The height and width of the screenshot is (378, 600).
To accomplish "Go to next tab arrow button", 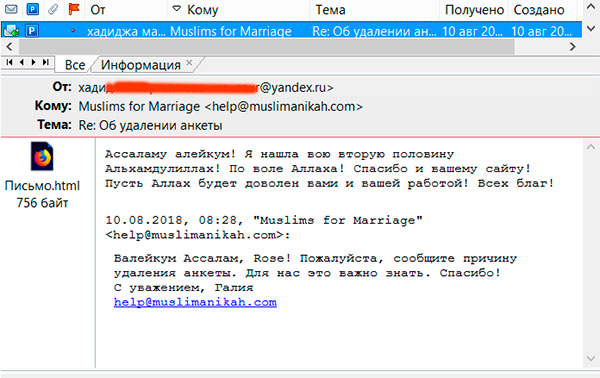I will click(33, 62).
